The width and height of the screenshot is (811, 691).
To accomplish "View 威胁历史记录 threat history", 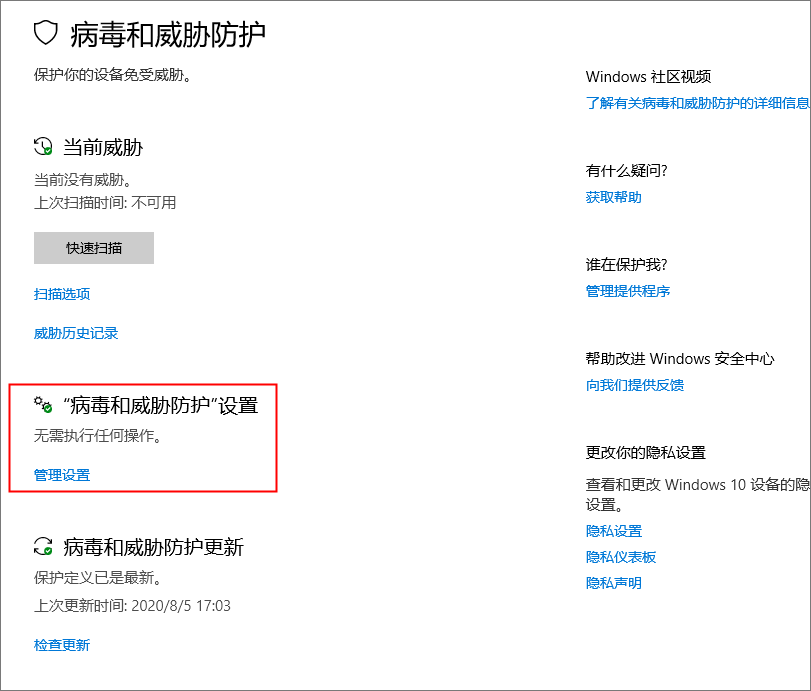I will click(x=76, y=333).
